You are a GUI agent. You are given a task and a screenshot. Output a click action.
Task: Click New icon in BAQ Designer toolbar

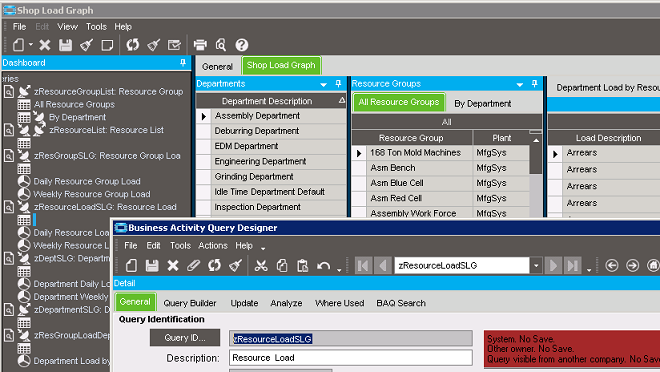point(131,266)
